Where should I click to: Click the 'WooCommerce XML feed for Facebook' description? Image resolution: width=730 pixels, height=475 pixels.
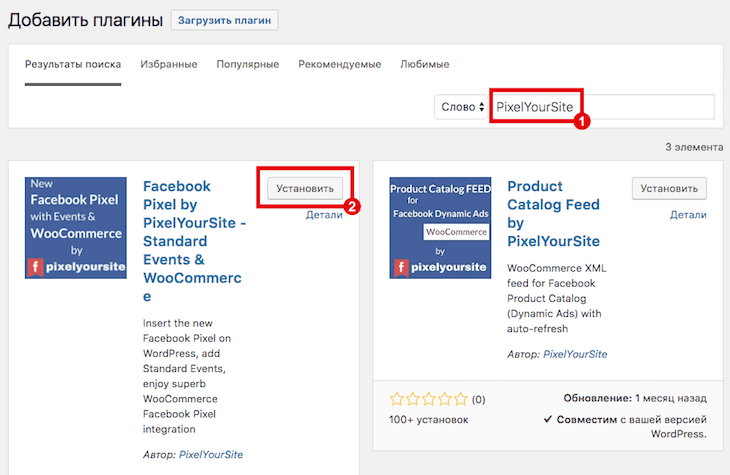pos(557,299)
